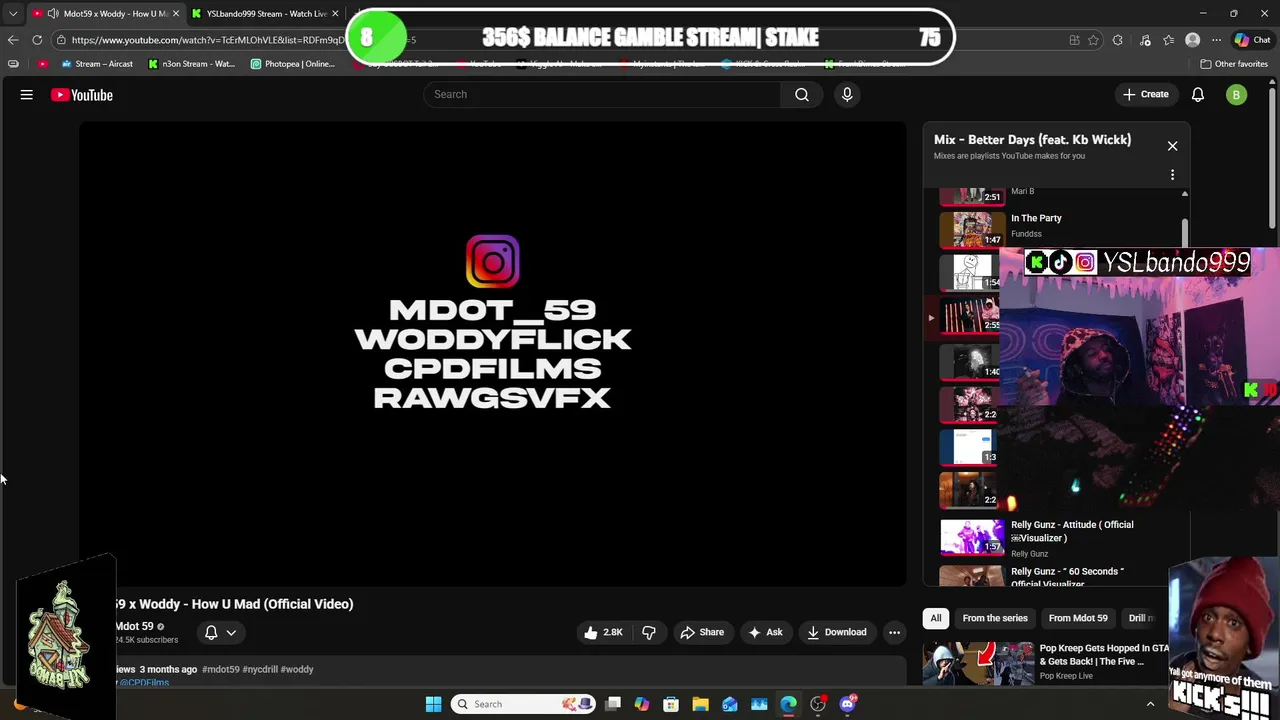Share the current video
This screenshot has width=1280, height=720.
click(702, 632)
